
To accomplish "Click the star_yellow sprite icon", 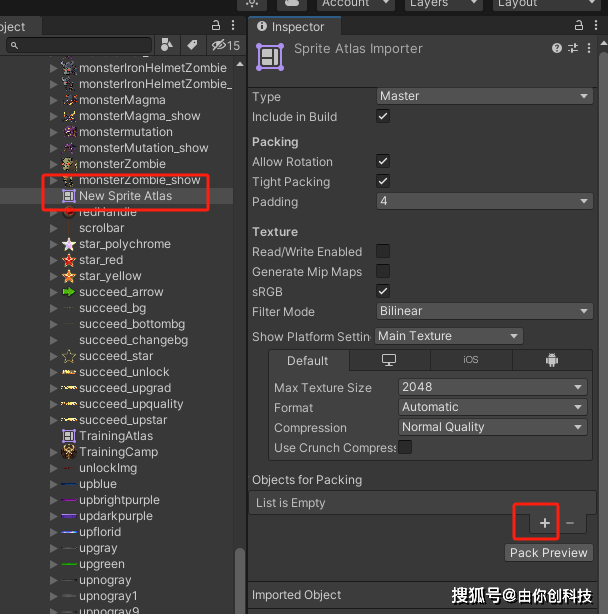I will tap(69, 276).
